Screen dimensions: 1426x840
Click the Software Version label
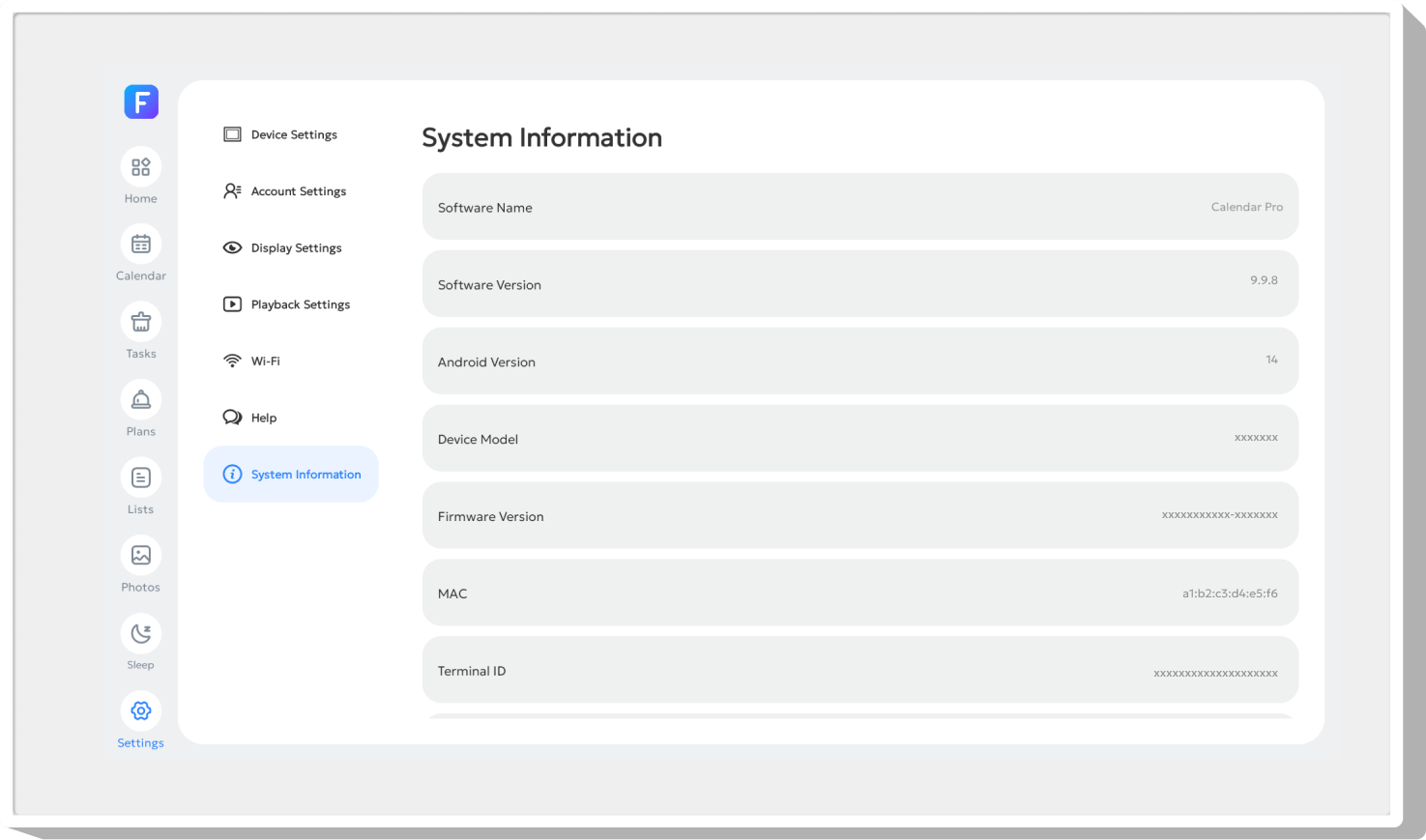tap(489, 285)
